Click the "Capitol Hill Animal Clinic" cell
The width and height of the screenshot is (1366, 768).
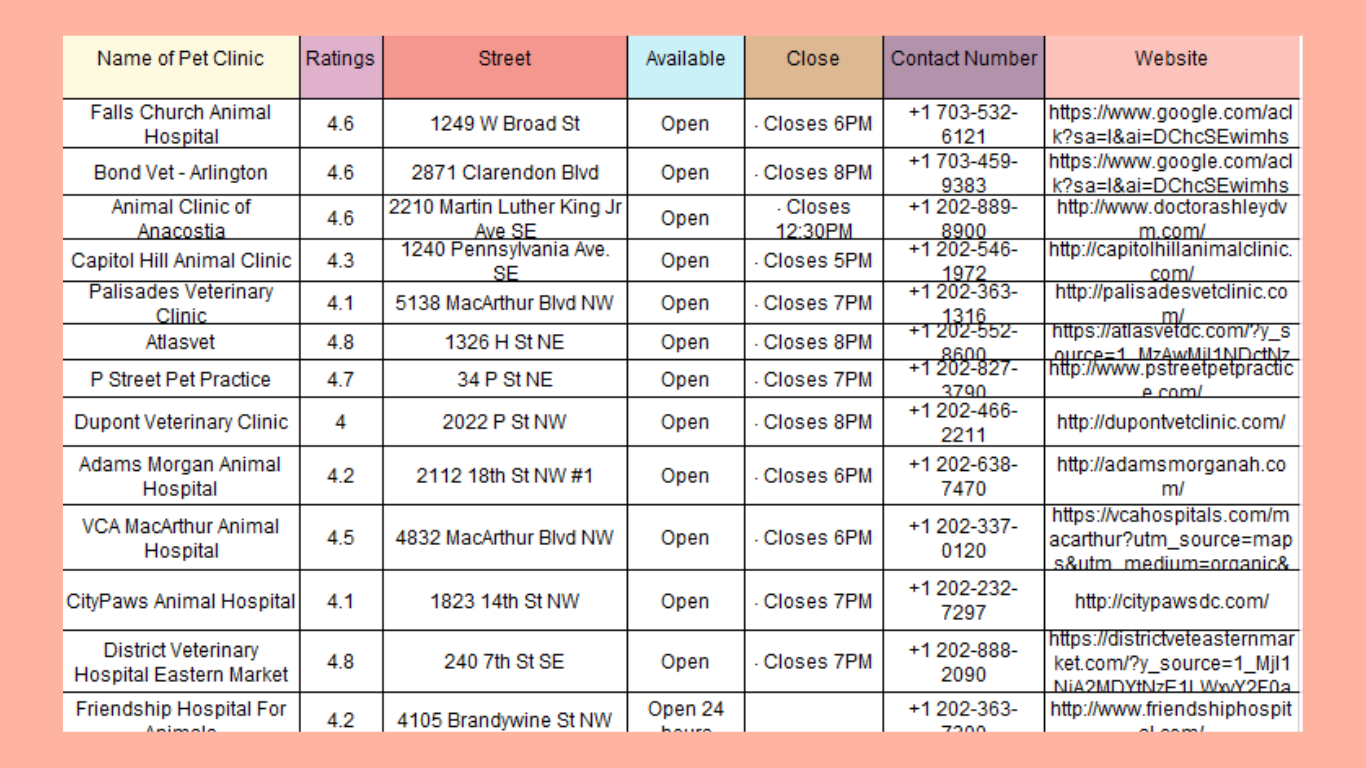[x=181, y=260]
